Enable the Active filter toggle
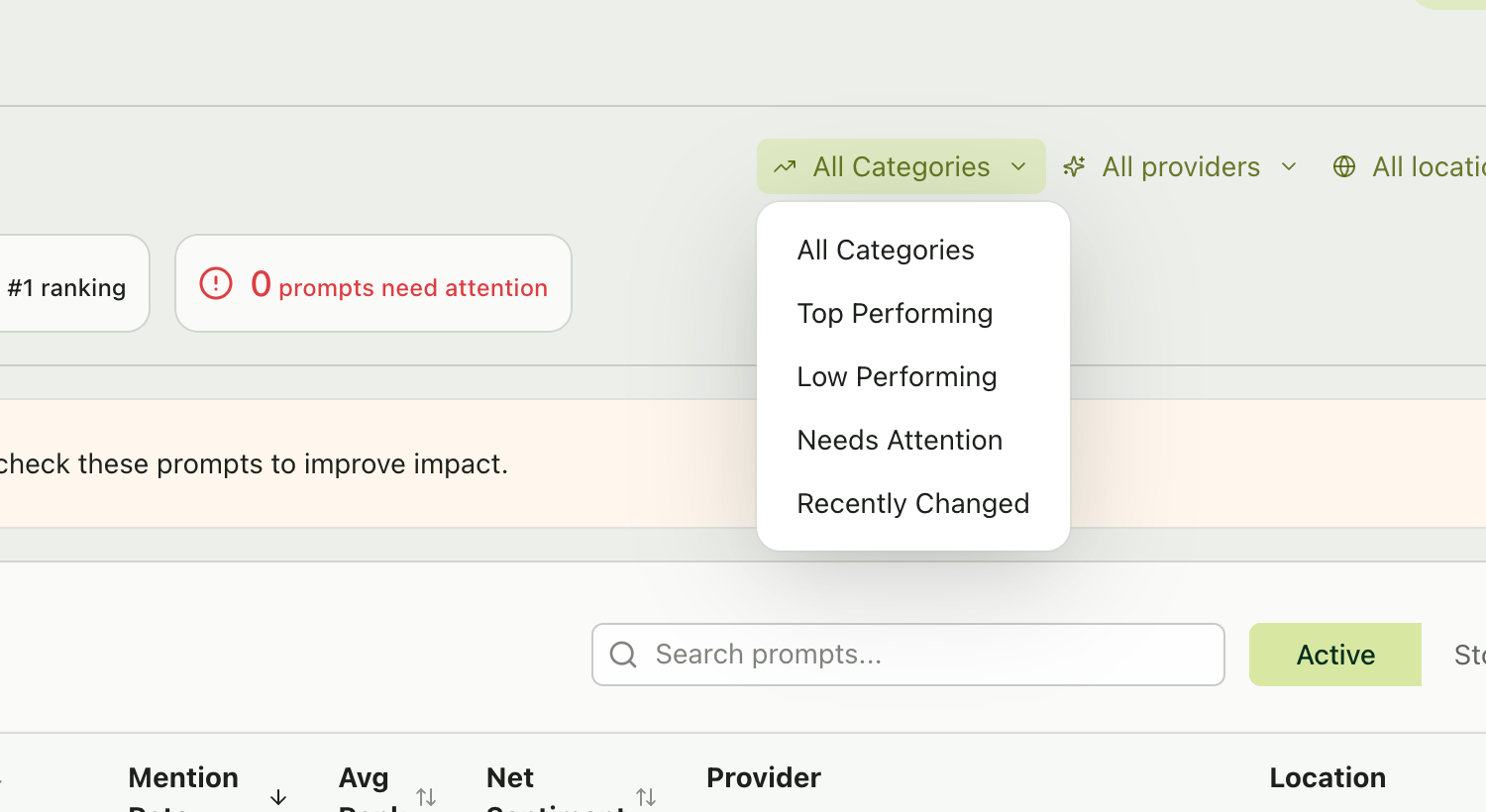 1334,655
